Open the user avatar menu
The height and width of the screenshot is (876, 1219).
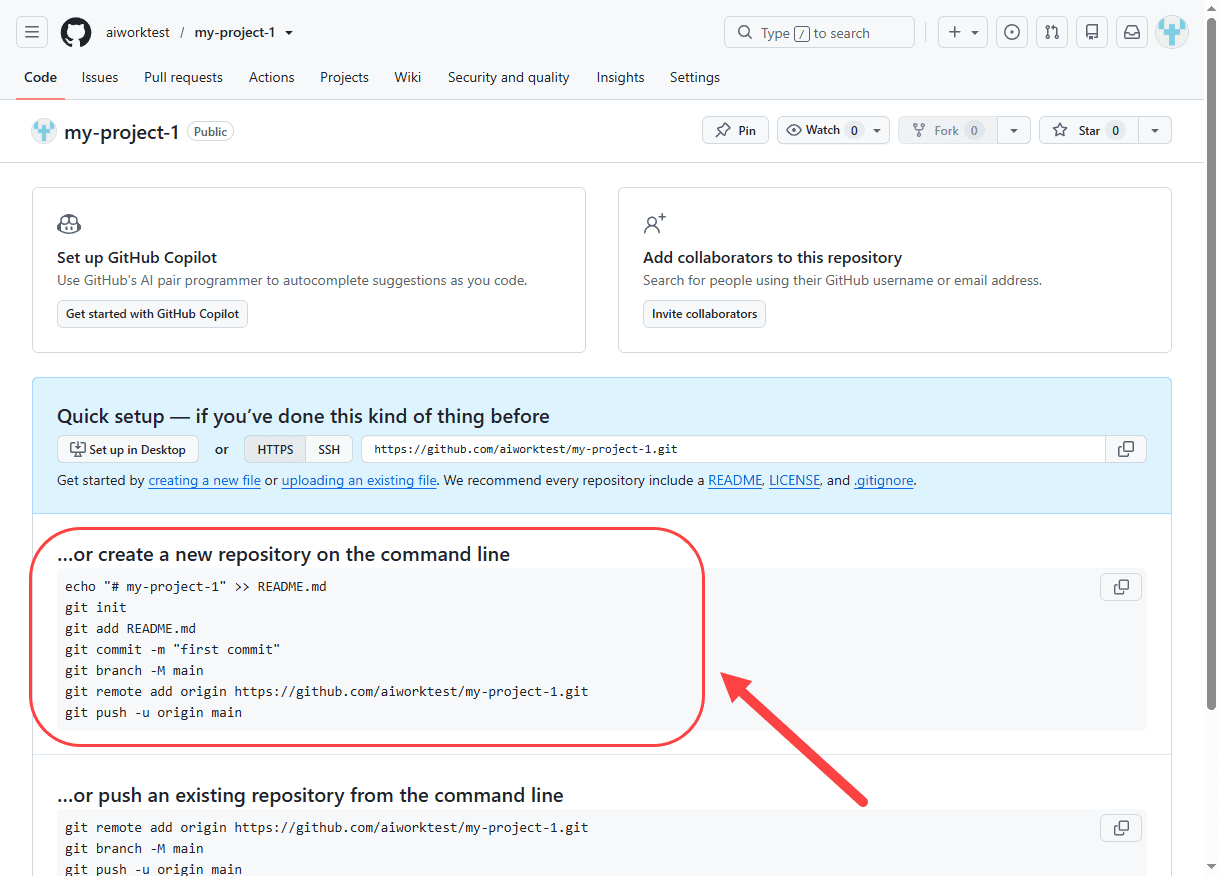click(x=1172, y=32)
